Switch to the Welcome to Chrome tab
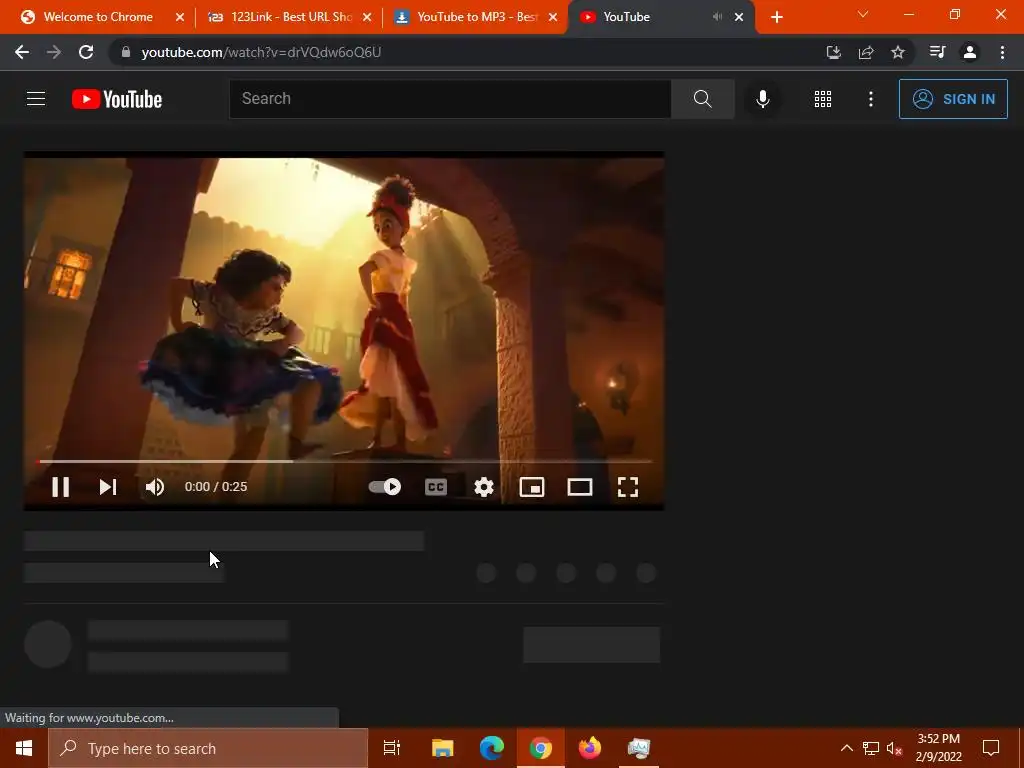1024x768 pixels. [x=98, y=17]
